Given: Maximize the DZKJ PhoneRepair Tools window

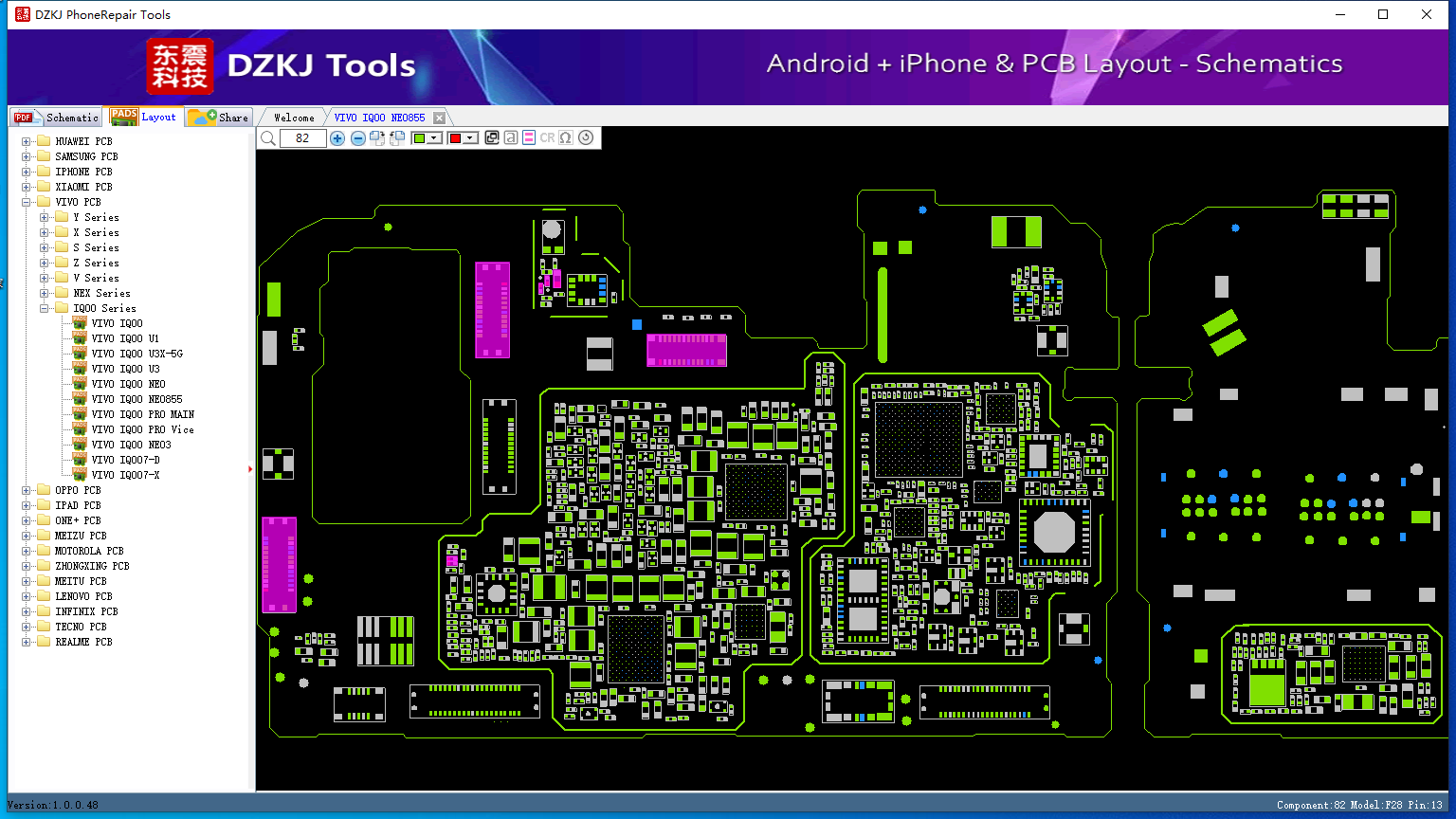Looking at the screenshot, I should click(x=1383, y=14).
